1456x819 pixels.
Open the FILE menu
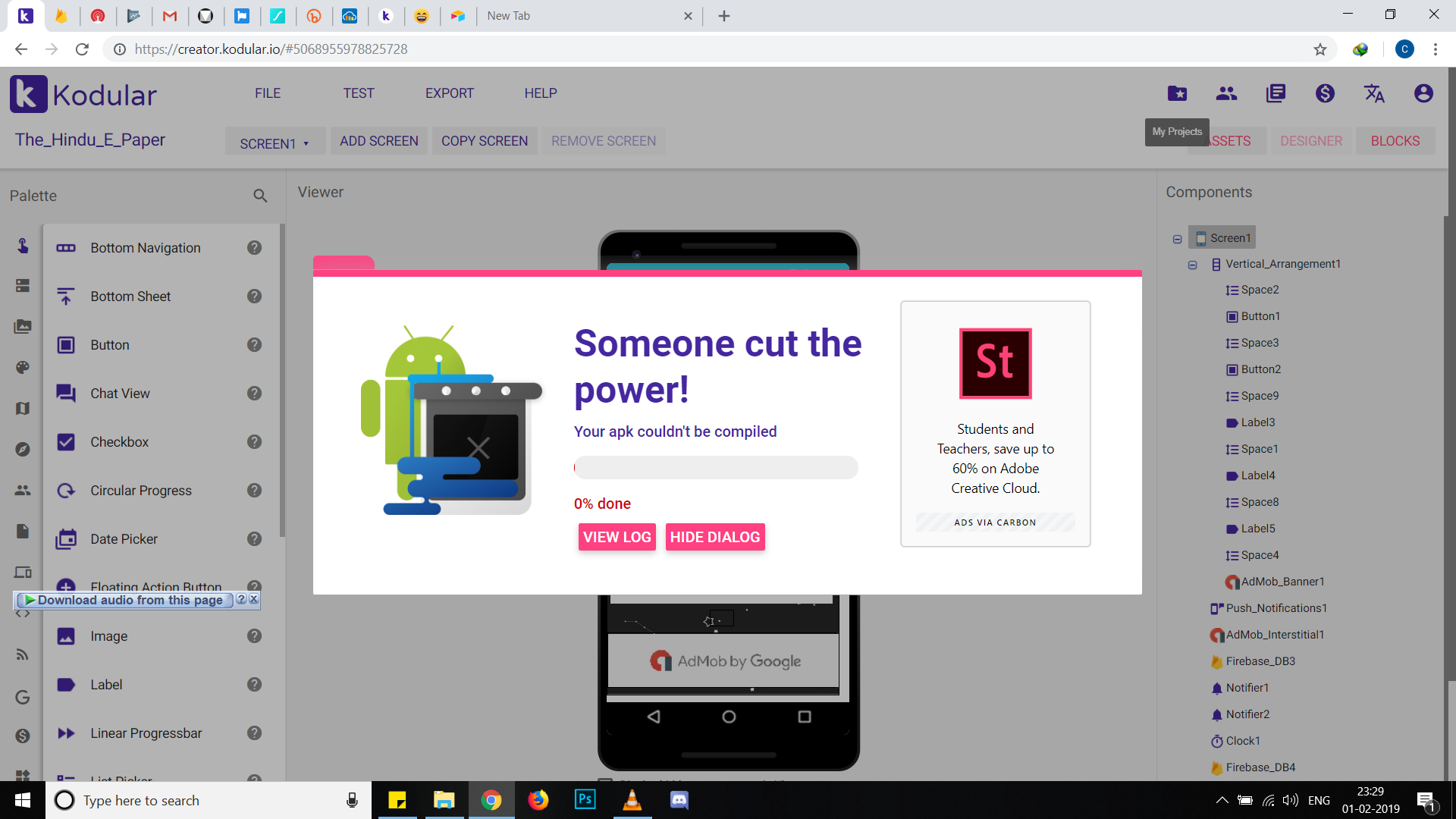(x=268, y=93)
